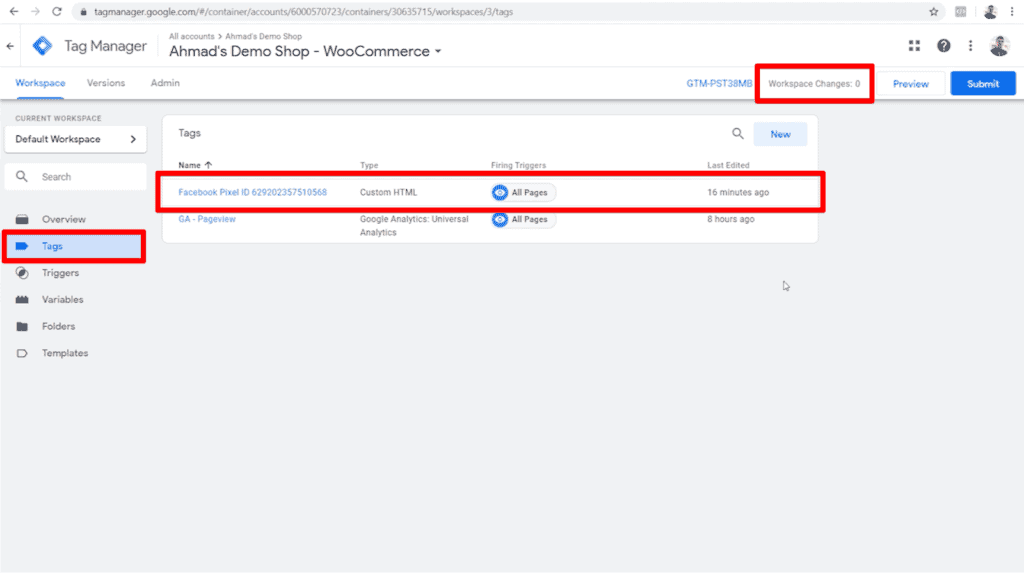The image size is (1024, 573).
Task: Expand the Default Workspace selector chevron
Action: click(x=133, y=139)
